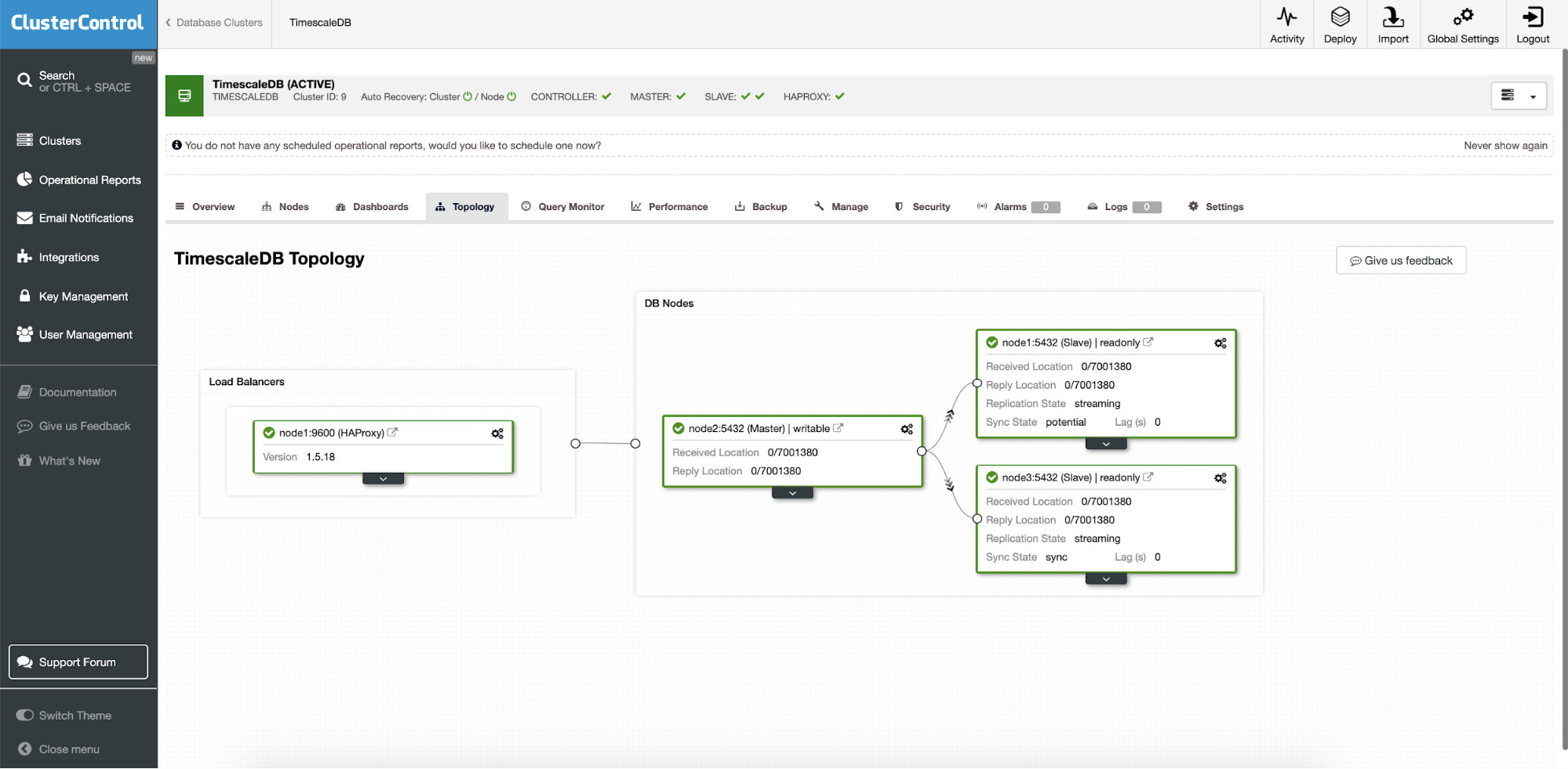This screenshot has height=769, width=1568.
Task: Open the Activity viewer
Action: pyautogui.click(x=1286, y=24)
